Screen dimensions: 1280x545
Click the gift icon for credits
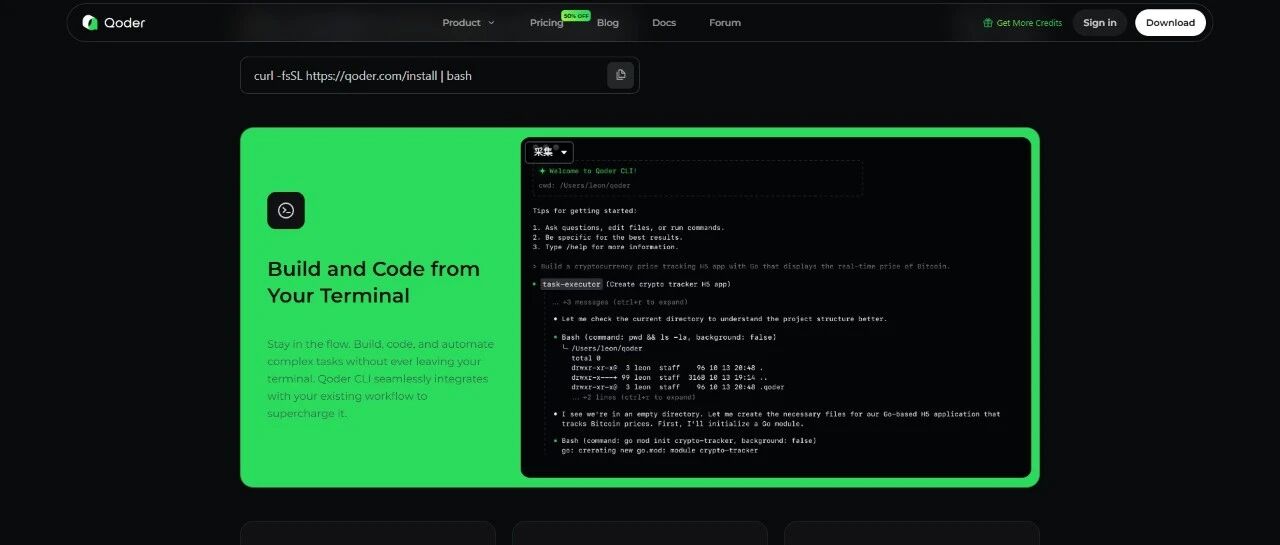point(988,23)
